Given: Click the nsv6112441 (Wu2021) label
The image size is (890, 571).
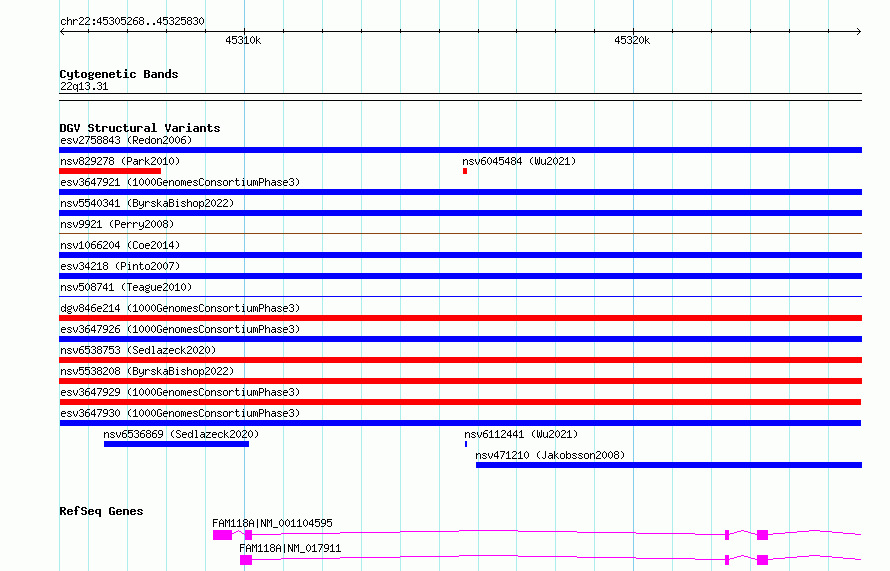Looking at the screenshot, I should point(521,434).
